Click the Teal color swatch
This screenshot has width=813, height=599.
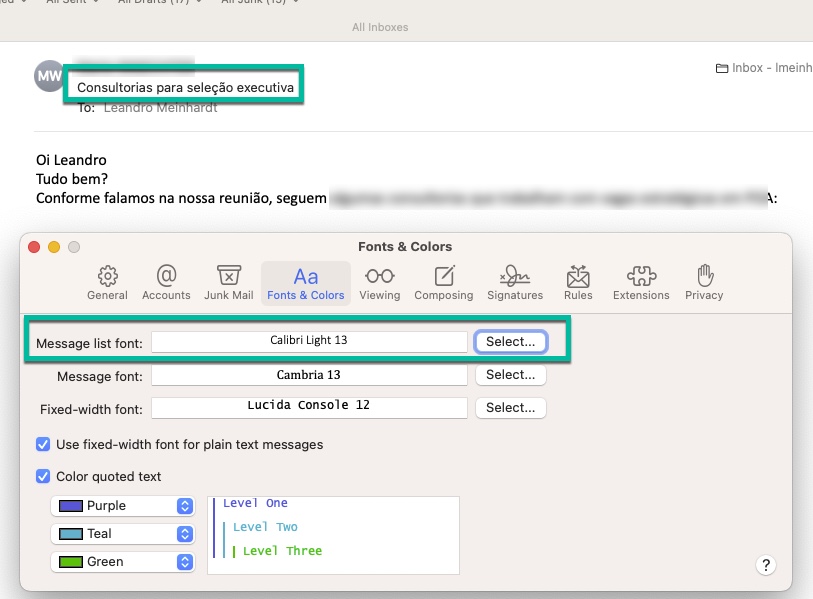[x=71, y=534]
